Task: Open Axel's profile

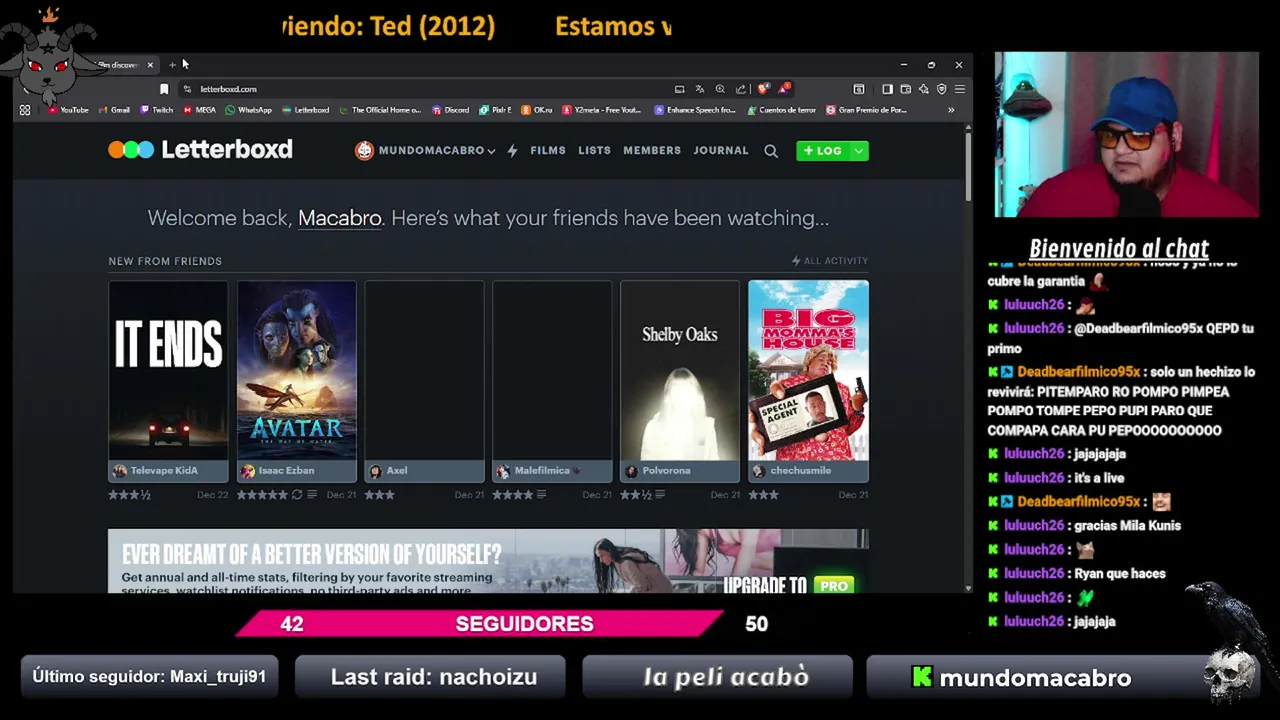Action: tap(389, 471)
